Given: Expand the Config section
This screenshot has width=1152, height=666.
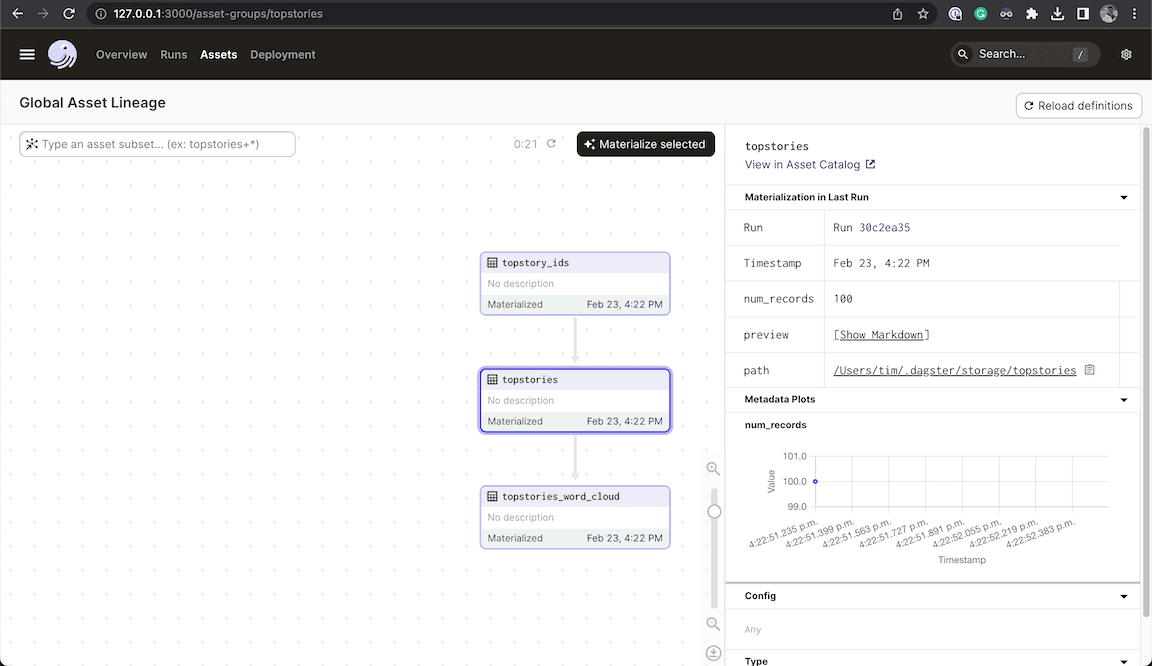Looking at the screenshot, I should click(1123, 595).
